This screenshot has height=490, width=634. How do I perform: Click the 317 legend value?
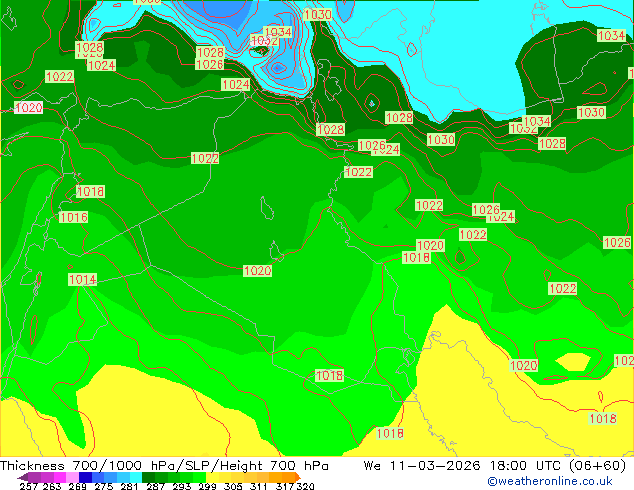(285, 486)
